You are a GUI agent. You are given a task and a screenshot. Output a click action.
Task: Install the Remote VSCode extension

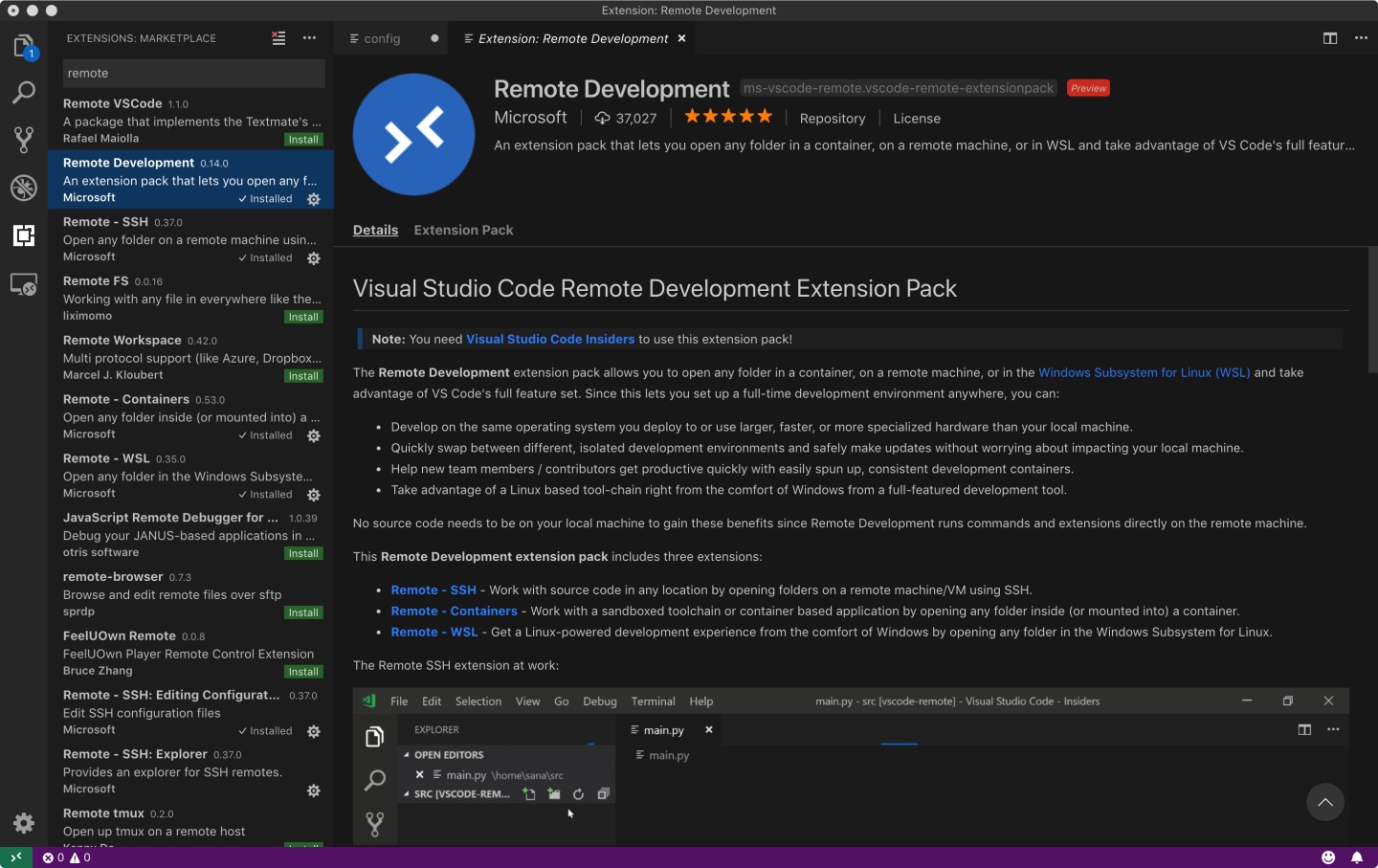click(303, 140)
